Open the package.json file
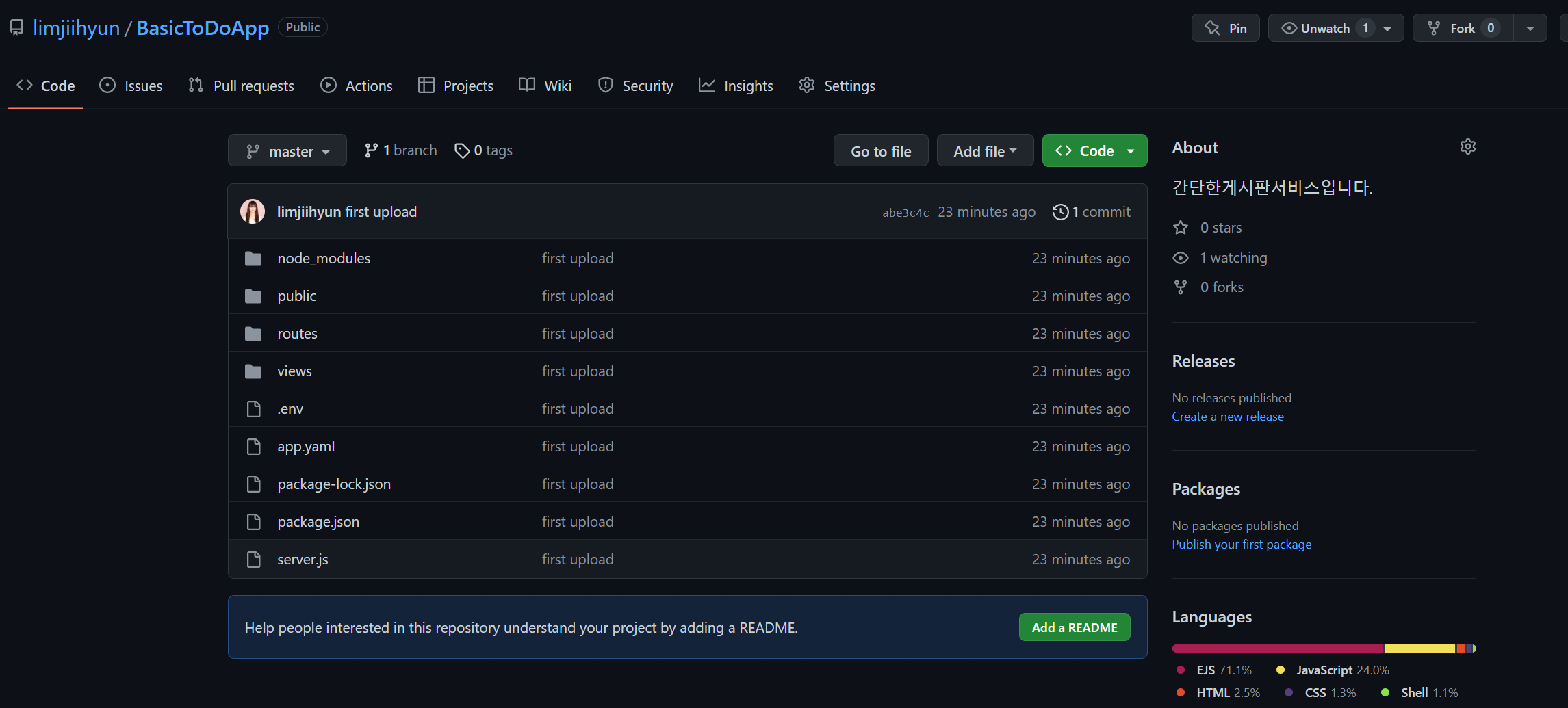Viewport: 1568px width, 708px height. click(318, 522)
